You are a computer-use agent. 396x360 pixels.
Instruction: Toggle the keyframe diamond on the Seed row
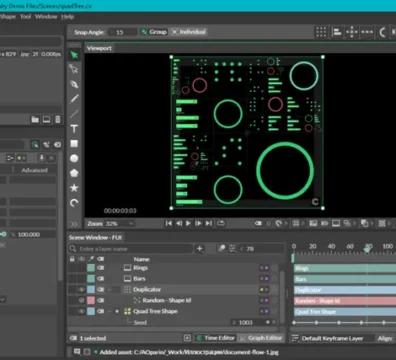coord(268,322)
